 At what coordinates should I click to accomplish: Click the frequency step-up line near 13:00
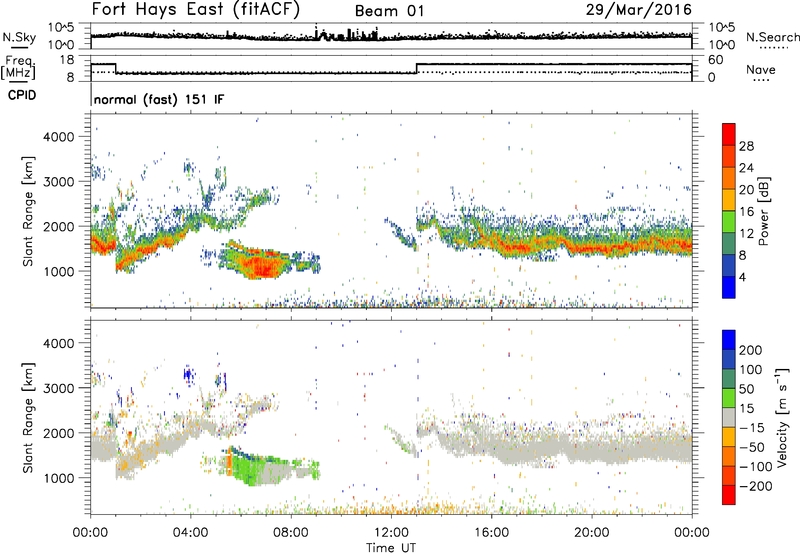(417, 68)
